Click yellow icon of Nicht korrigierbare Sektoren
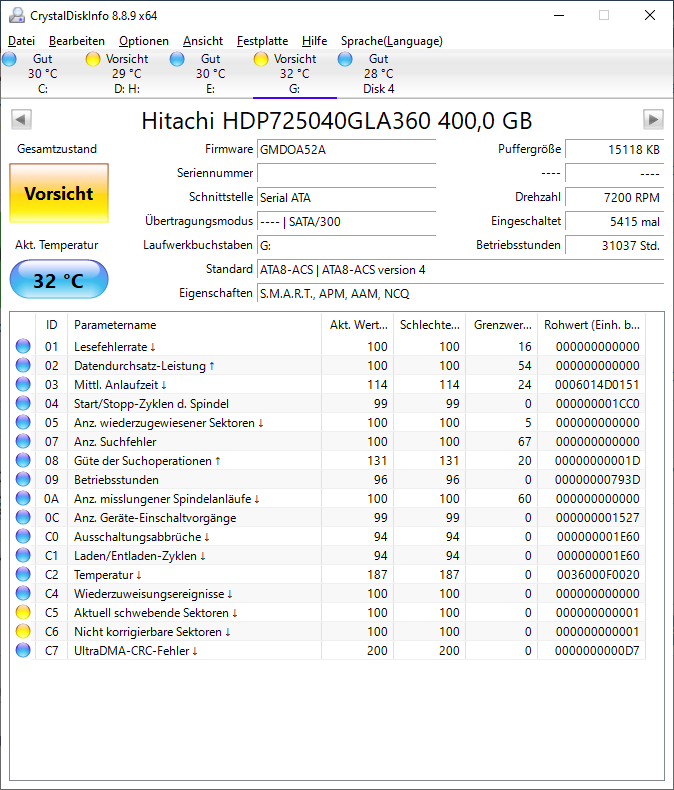 tap(23, 631)
